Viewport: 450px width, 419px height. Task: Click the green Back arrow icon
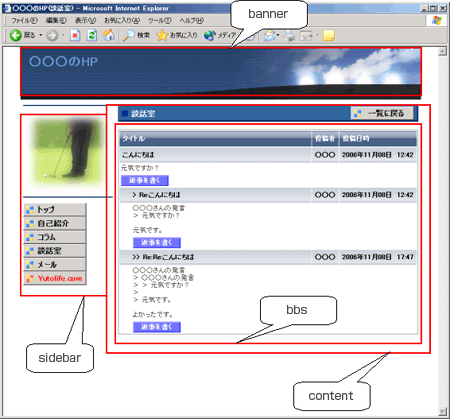(x=15, y=35)
